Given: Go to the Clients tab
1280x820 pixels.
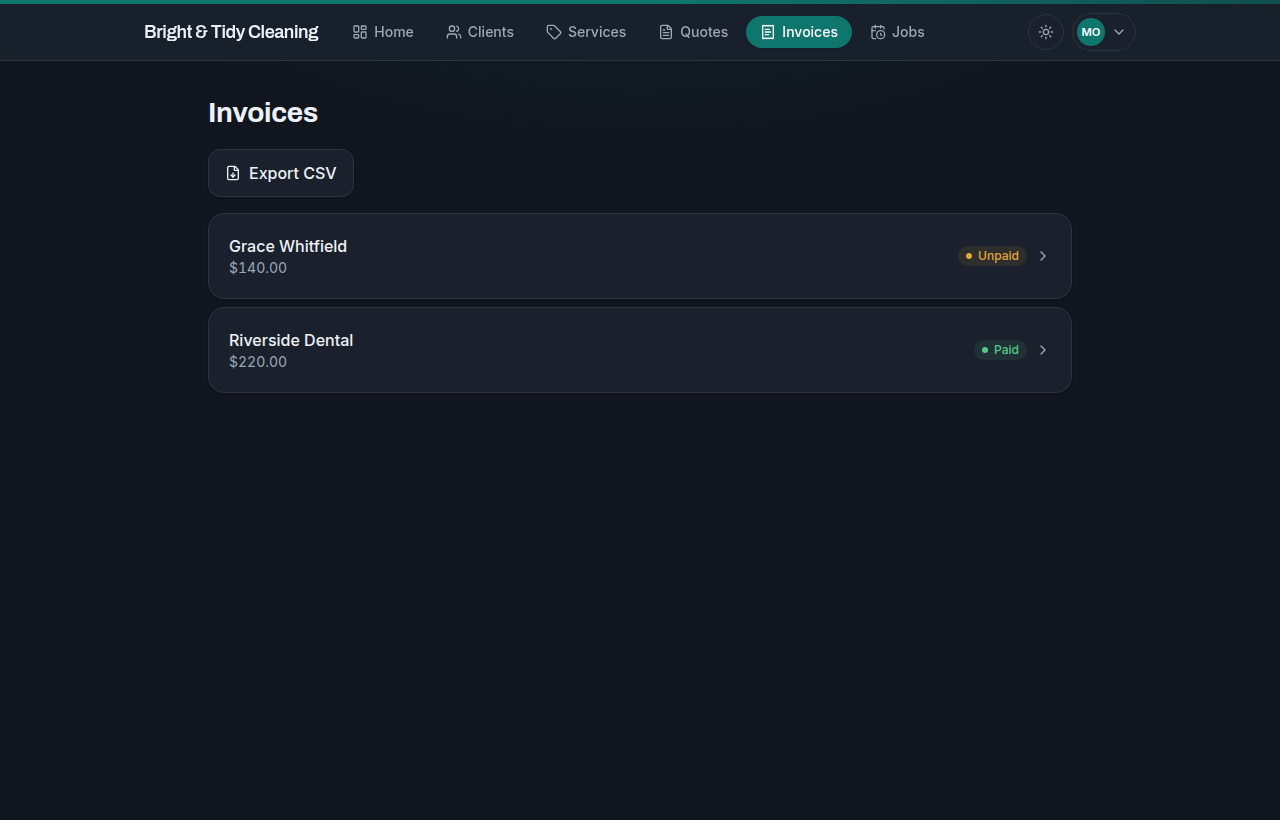Looking at the screenshot, I should coord(480,32).
